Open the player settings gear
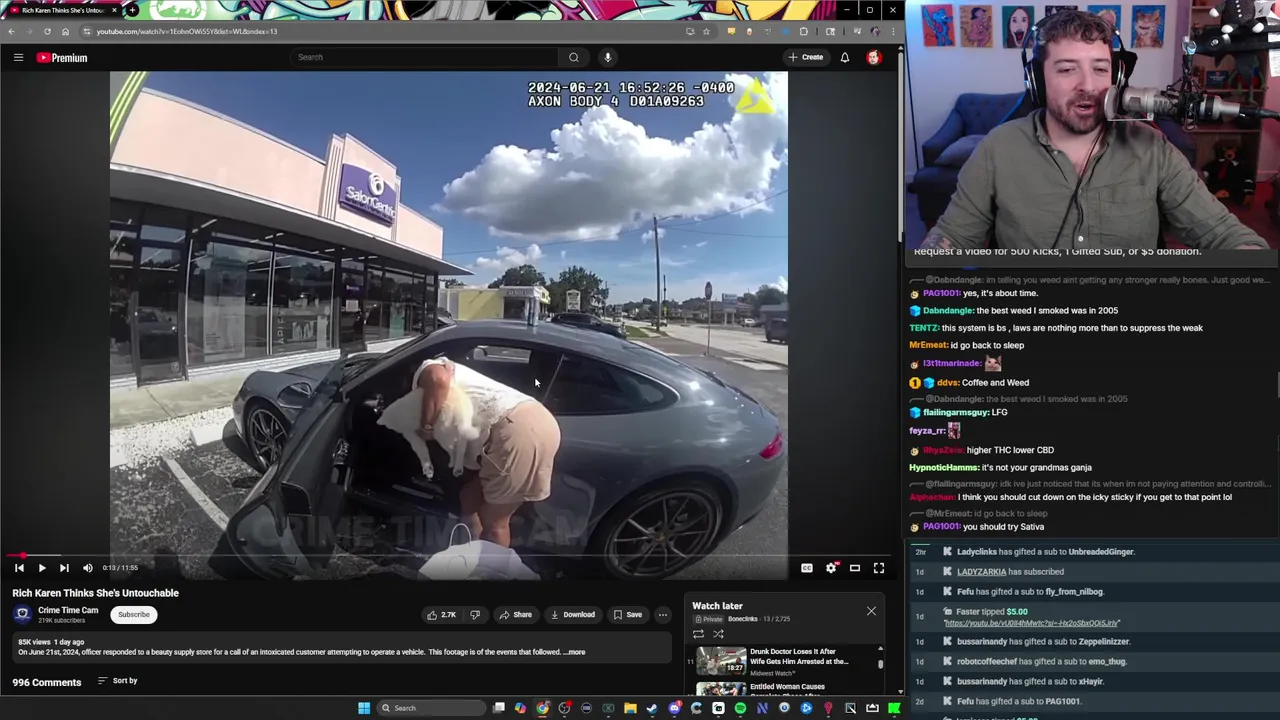Screen dimensions: 1280x720 831,568
